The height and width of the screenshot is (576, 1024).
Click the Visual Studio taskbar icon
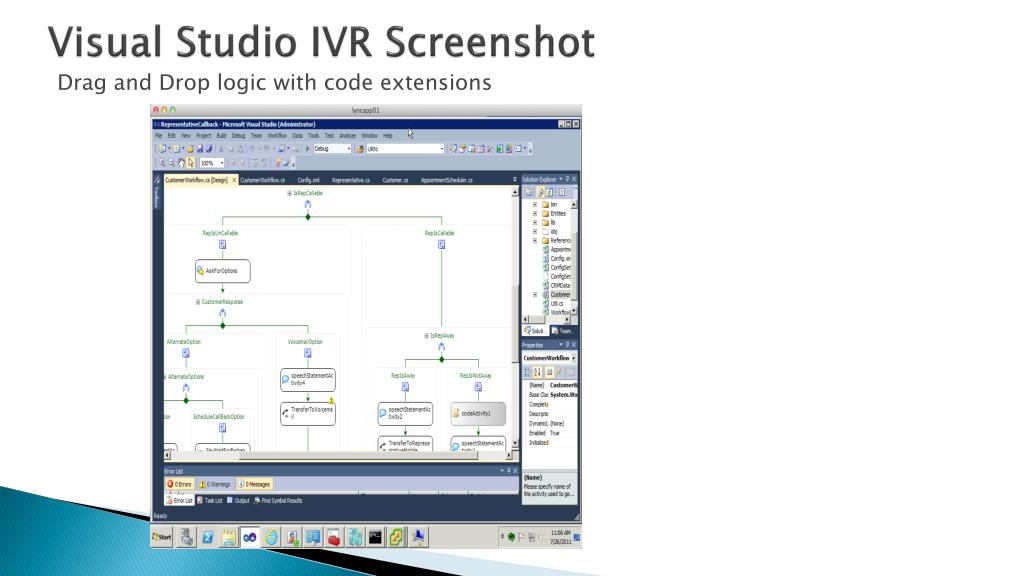coord(249,537)
